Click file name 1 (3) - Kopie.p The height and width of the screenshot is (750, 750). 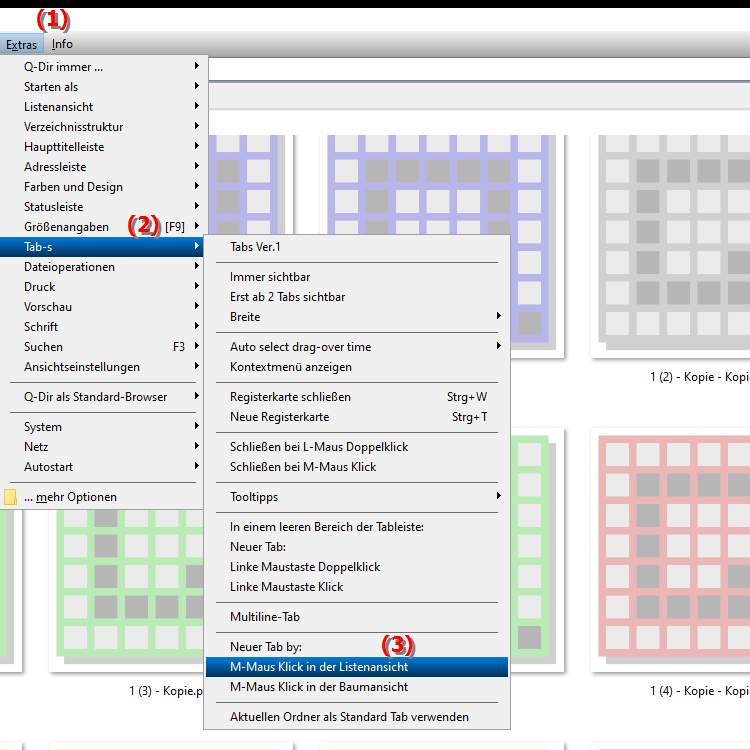[166, 691]
